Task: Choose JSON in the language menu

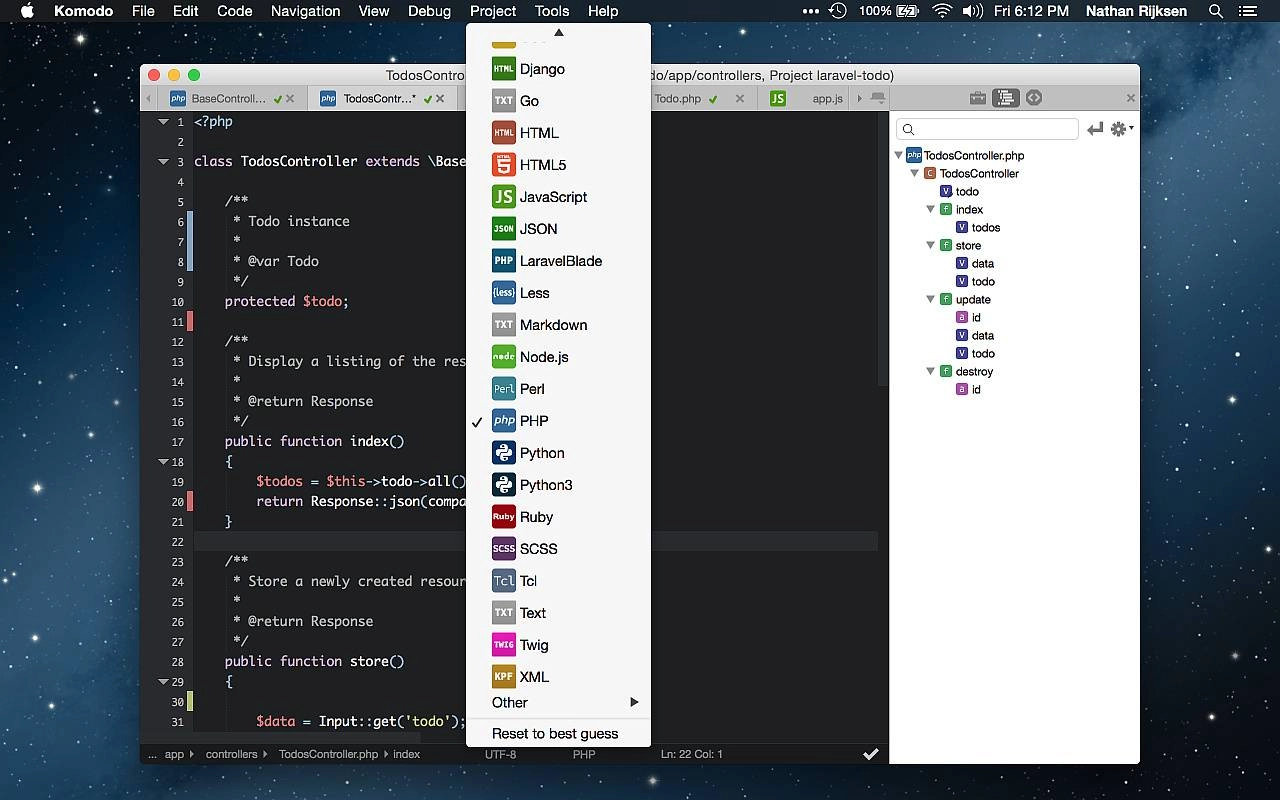Action: [558, 229]
